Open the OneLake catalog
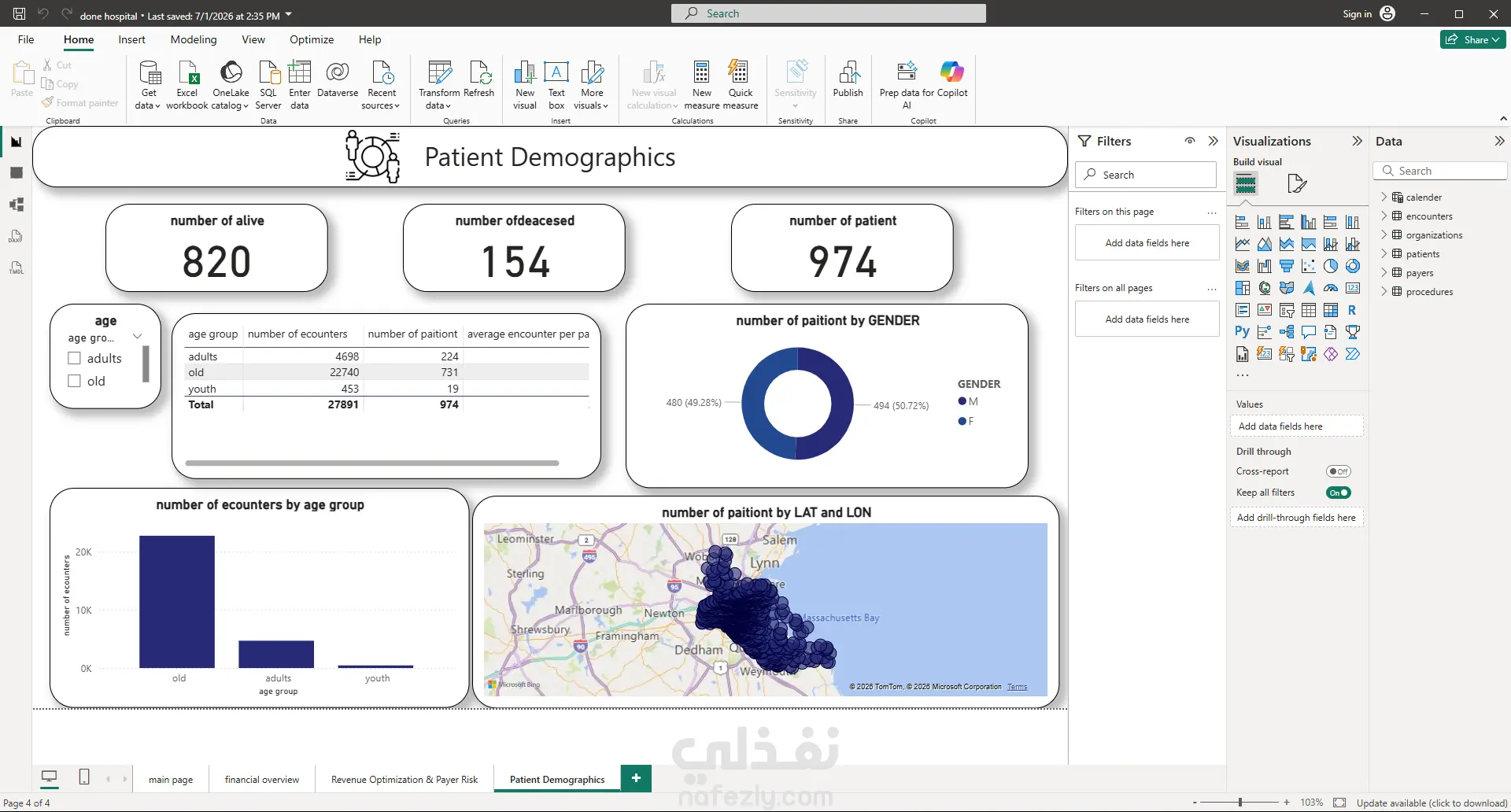1511x812 pixels. (x=231, y=85)
